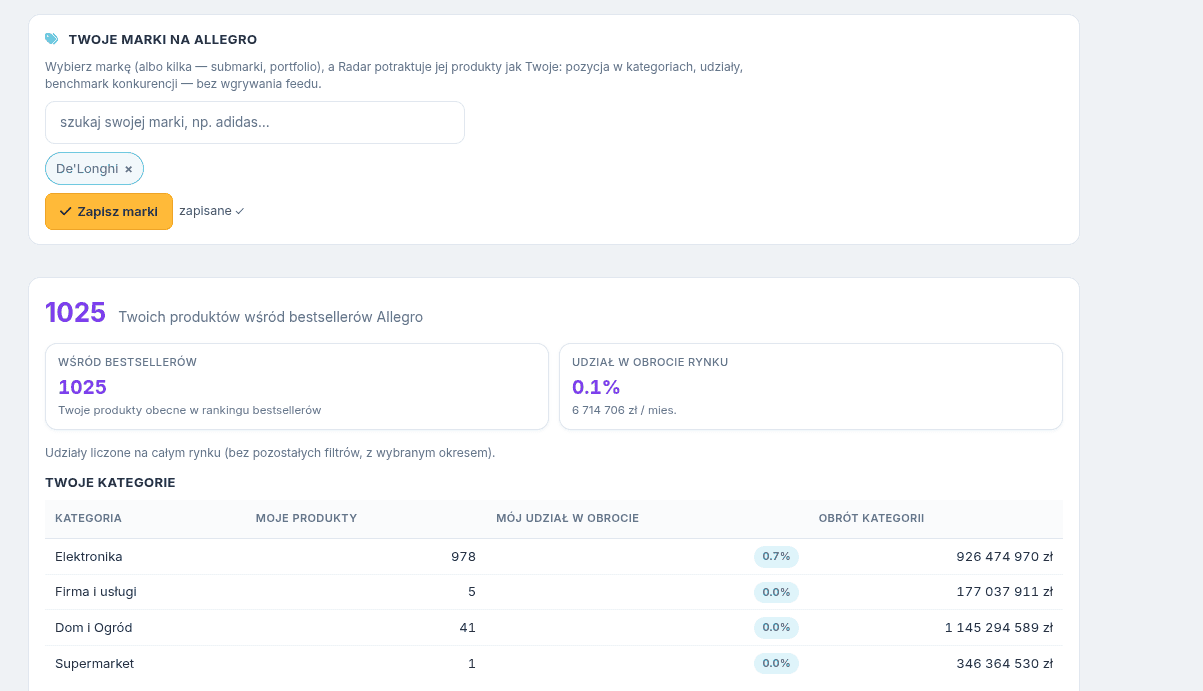Select the De'Longhi brand chip label
The height and width of the screenshot is (691, 1203).
(87, 169)
